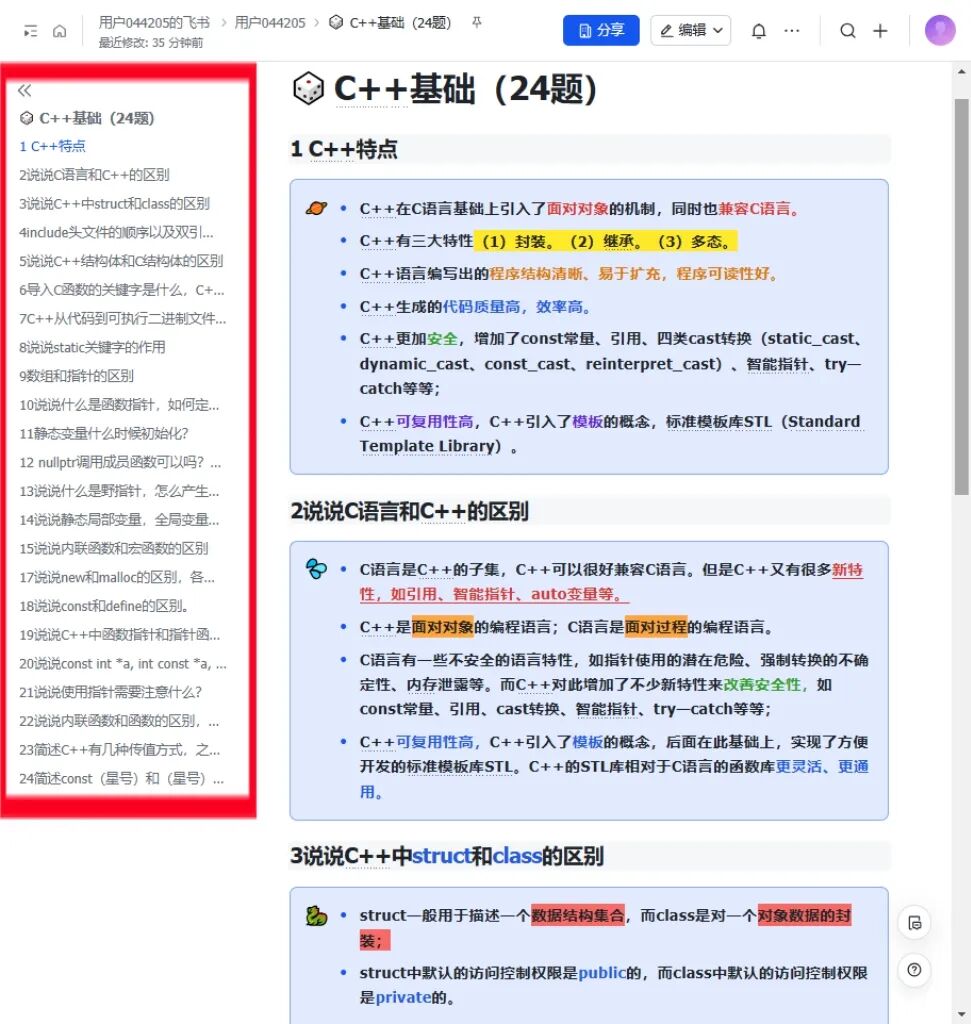Jump to outline item 5 C++结构体和C结构体
Viewport: 971px width, 1024px height.
[x=121, y=261]
